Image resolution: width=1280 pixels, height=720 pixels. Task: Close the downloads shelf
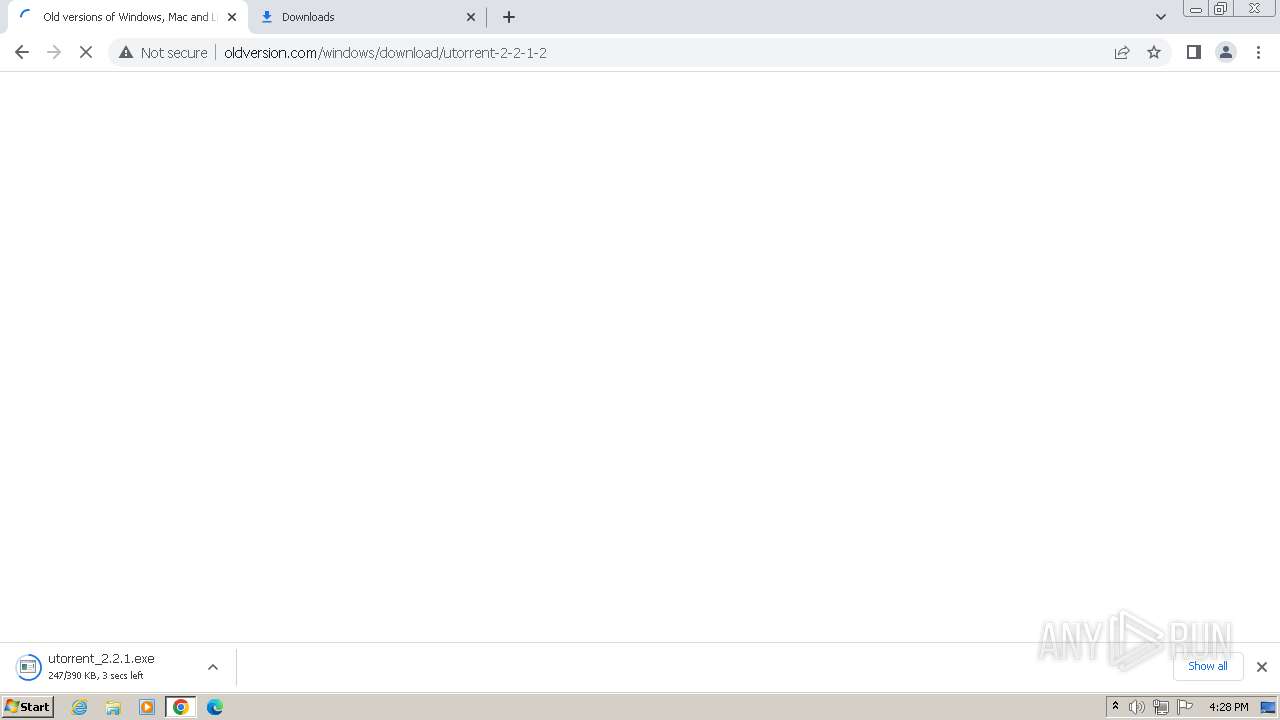pos(1261,667)
